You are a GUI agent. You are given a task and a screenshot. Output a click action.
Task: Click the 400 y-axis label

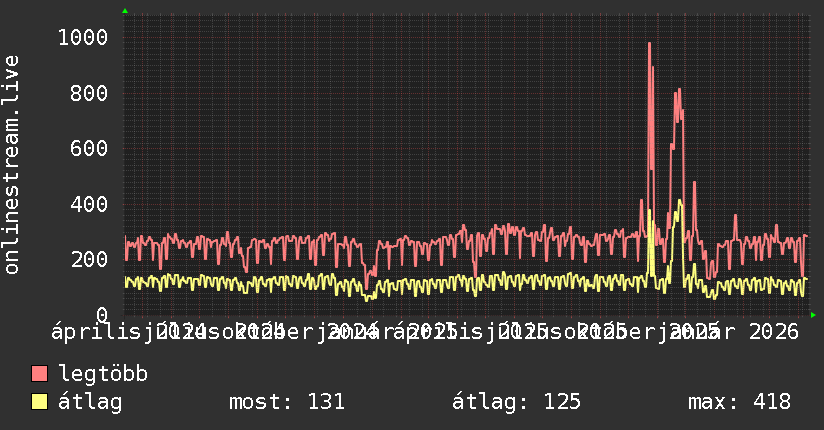click(x=89, y=204)
